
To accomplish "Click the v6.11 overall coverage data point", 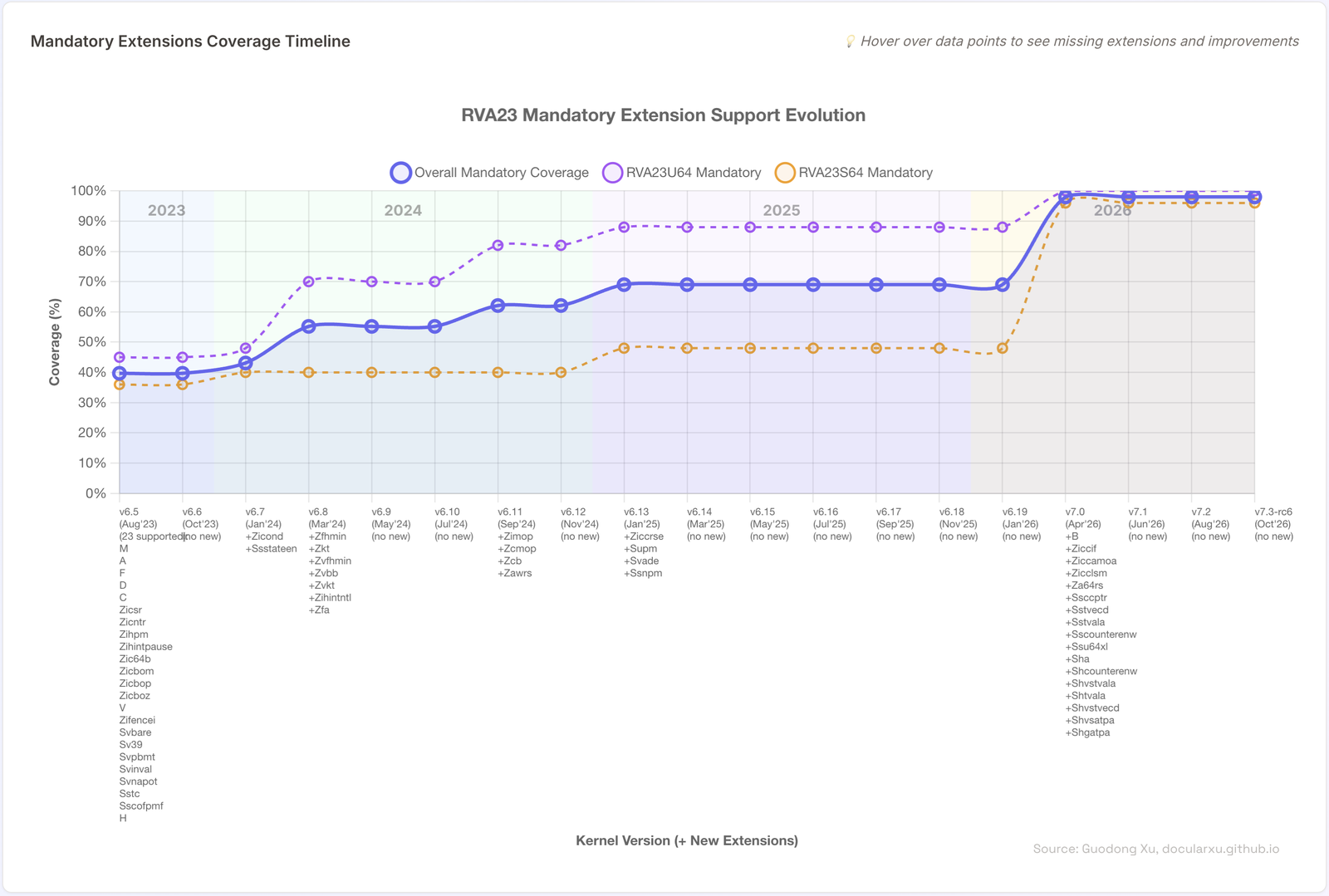I will [x=498, y=306].
